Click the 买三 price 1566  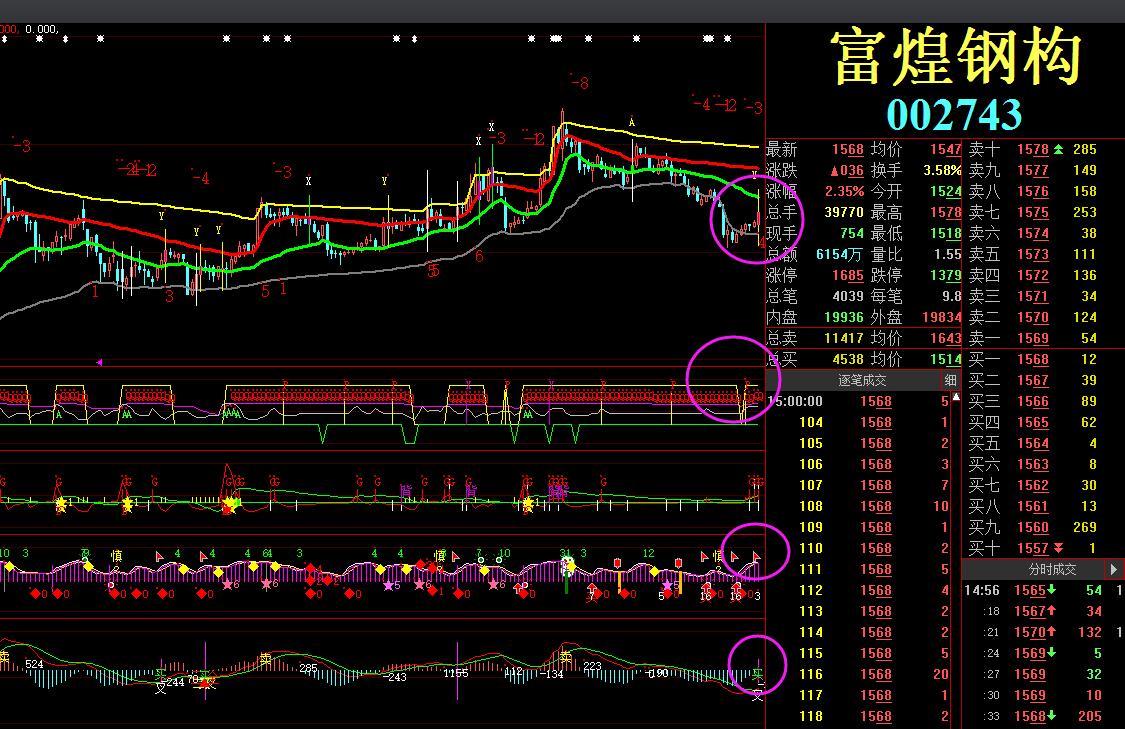1032,401
